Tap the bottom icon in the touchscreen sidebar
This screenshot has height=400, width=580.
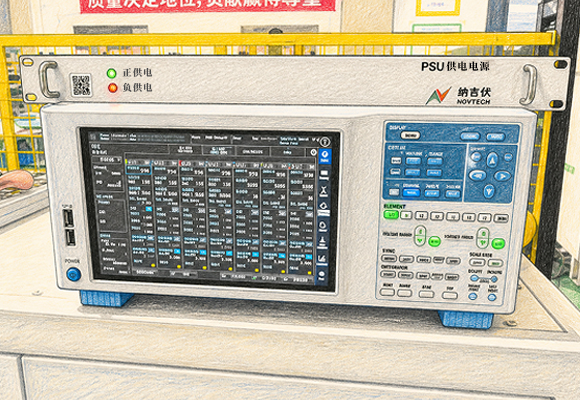pos(321,275)
